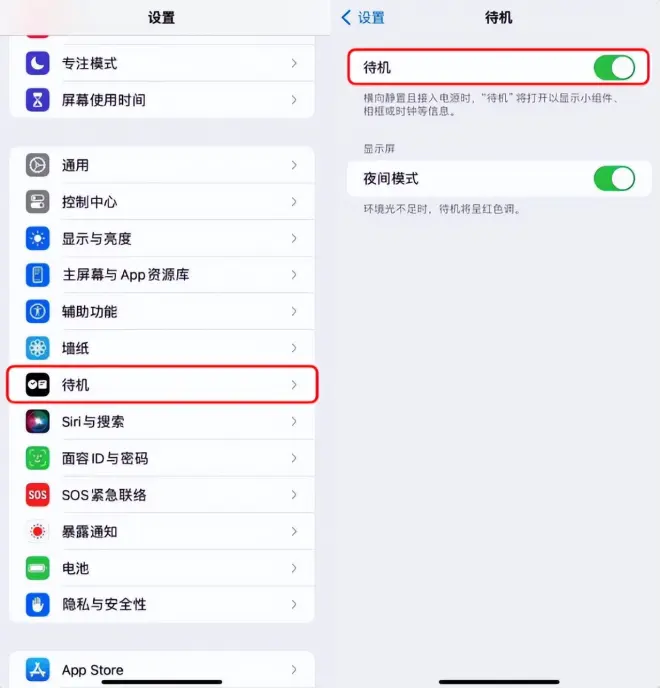Tap the Focus mode moon icon
The height and width of the screenshot is (688, 660).
37,63
